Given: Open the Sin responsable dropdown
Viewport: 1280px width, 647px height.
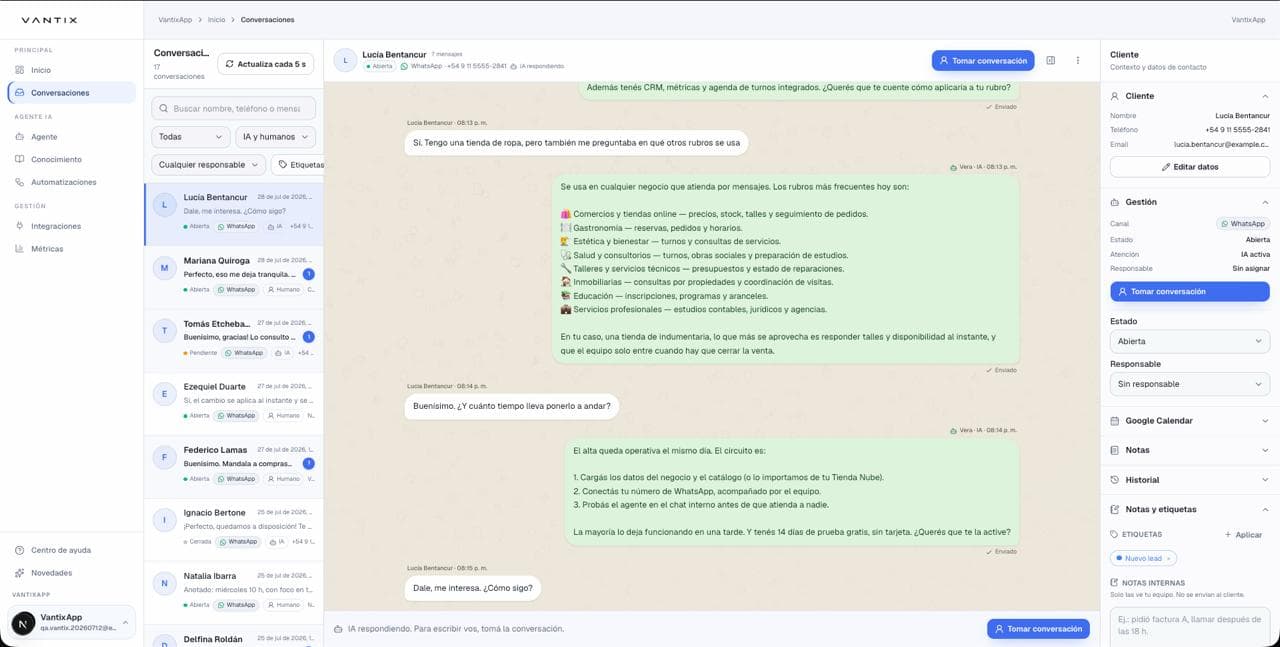Looking at the screenshot, I should tap(1190, 384).
